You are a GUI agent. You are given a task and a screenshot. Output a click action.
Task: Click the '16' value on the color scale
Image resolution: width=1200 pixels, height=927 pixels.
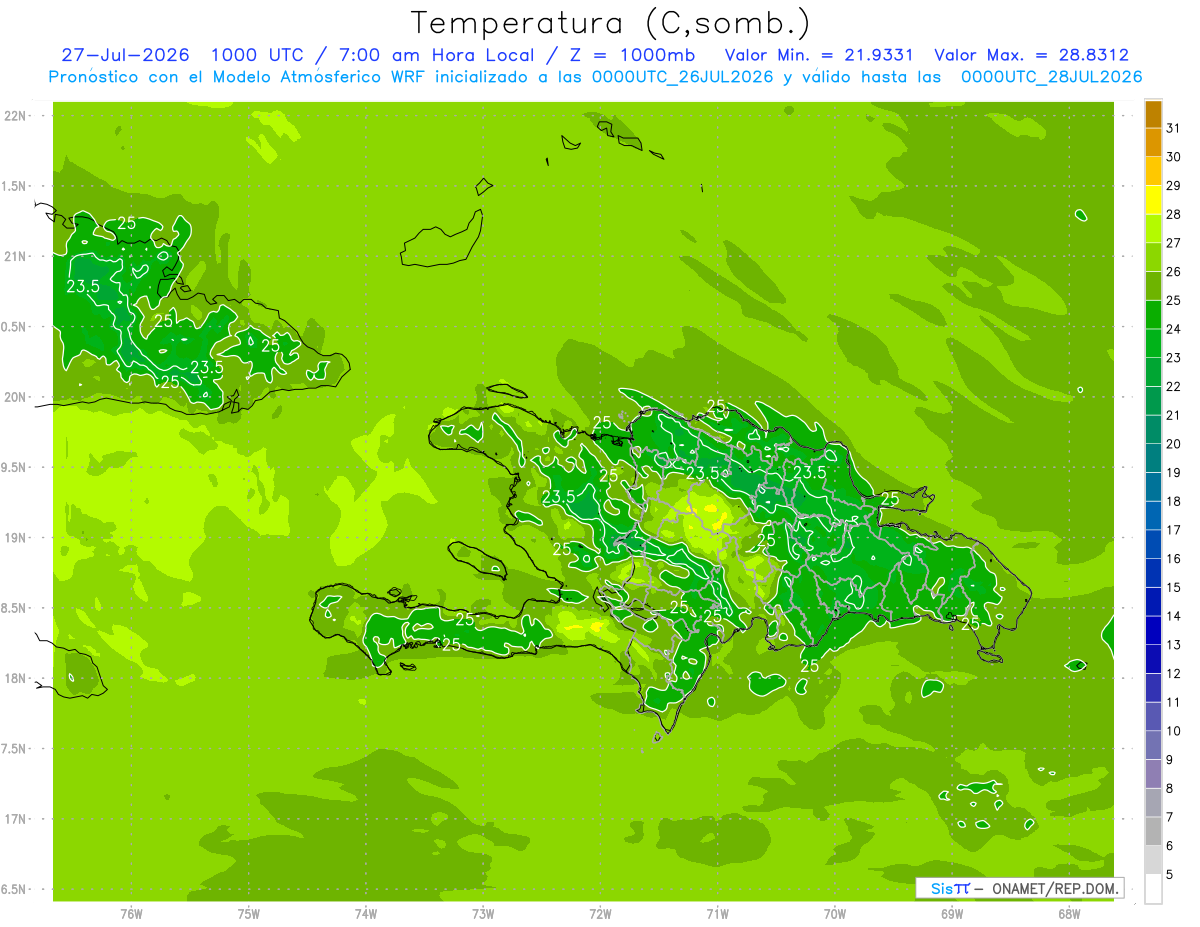1174,558
